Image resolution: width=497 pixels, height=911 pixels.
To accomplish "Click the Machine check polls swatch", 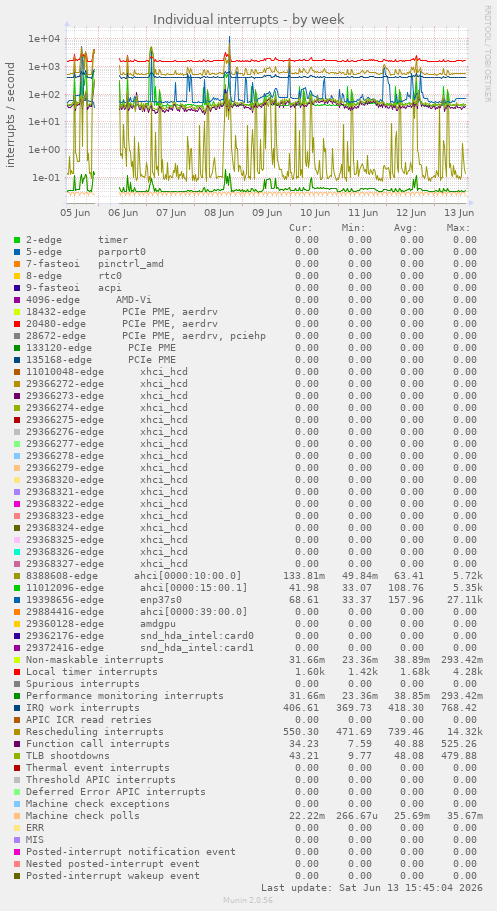I will point(17,816).
